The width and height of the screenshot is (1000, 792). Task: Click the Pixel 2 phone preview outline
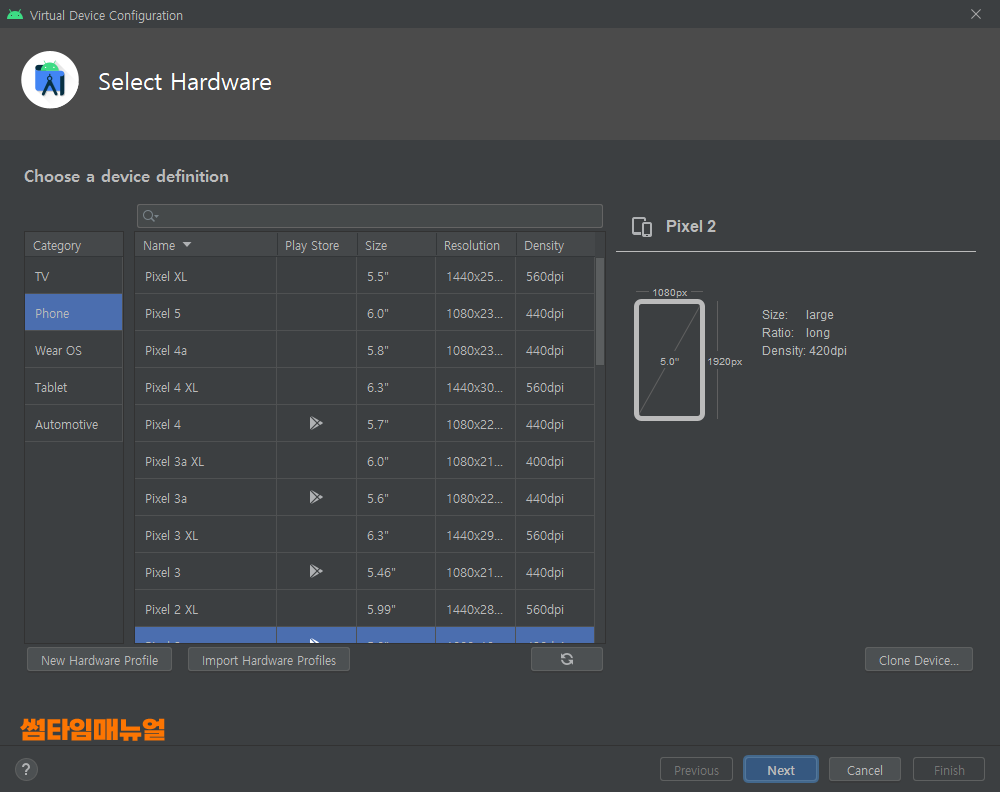point(670,360)
